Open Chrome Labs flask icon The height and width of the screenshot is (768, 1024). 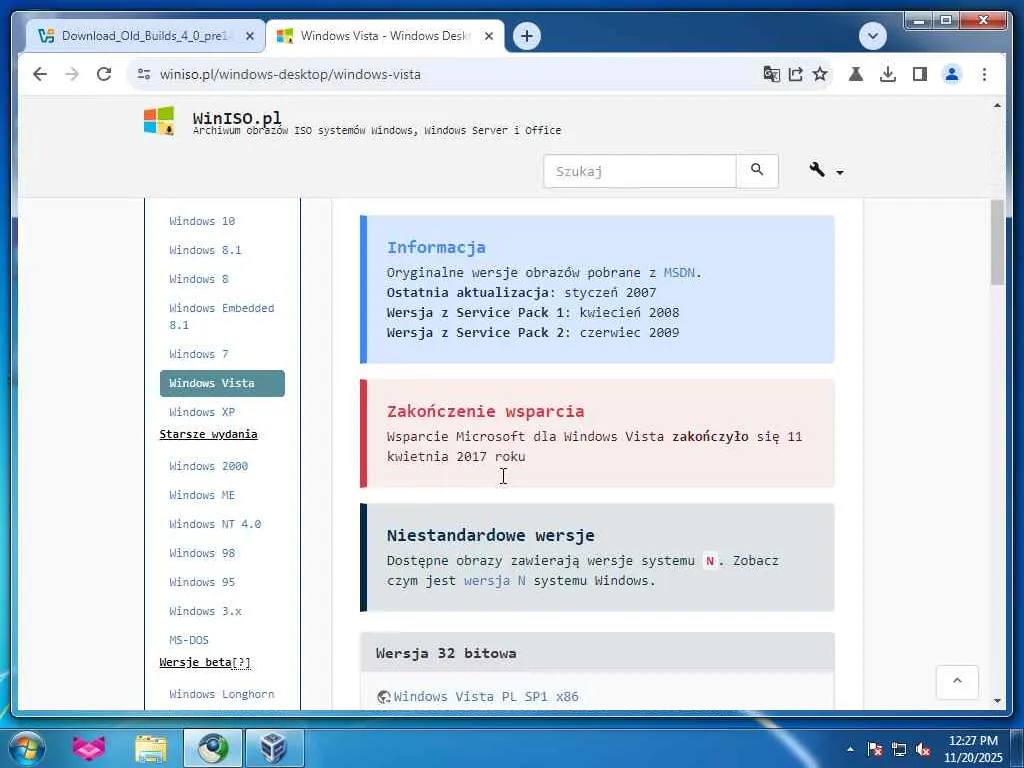(x=856, y=74)
